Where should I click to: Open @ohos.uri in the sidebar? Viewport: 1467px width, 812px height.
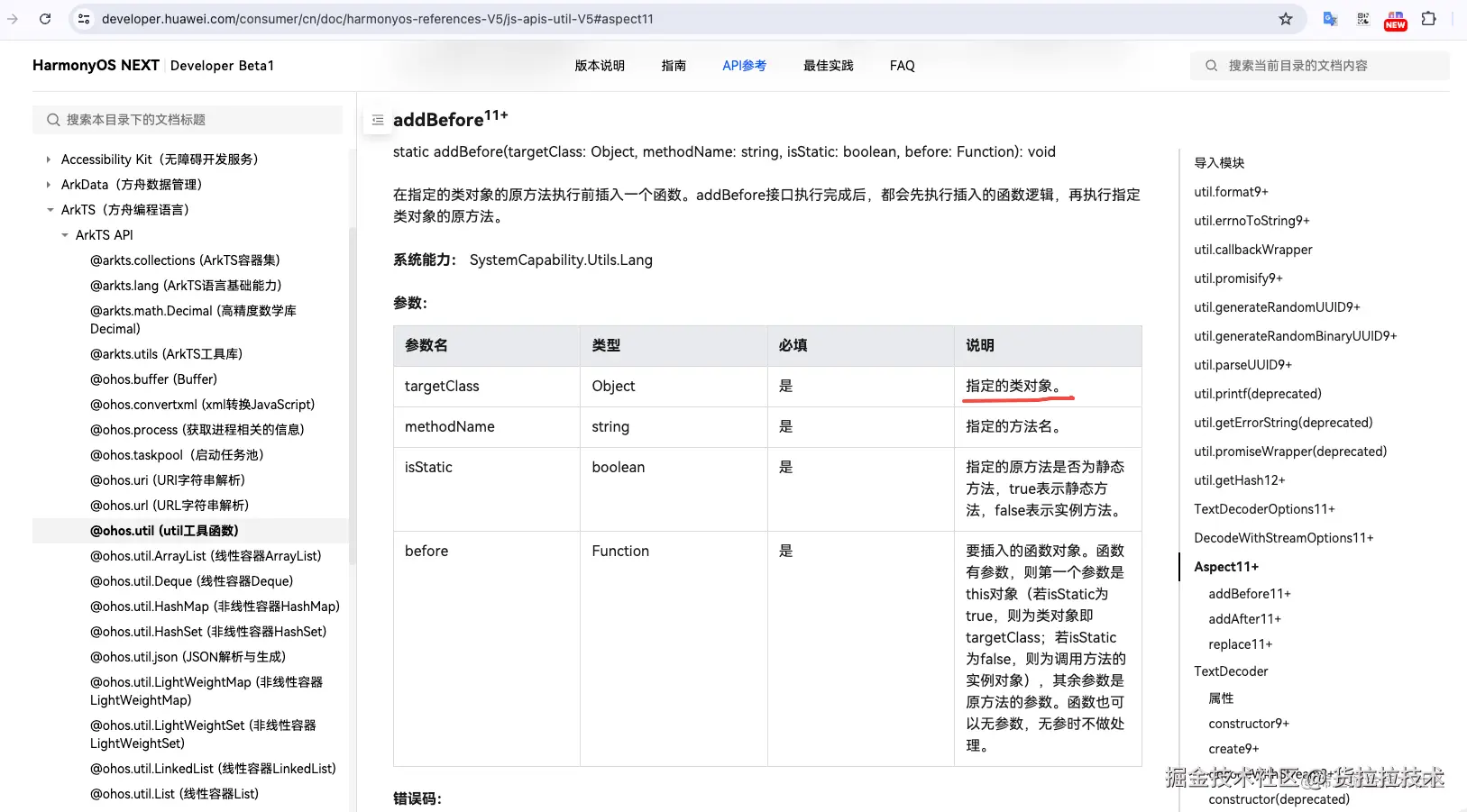(168, 480)
